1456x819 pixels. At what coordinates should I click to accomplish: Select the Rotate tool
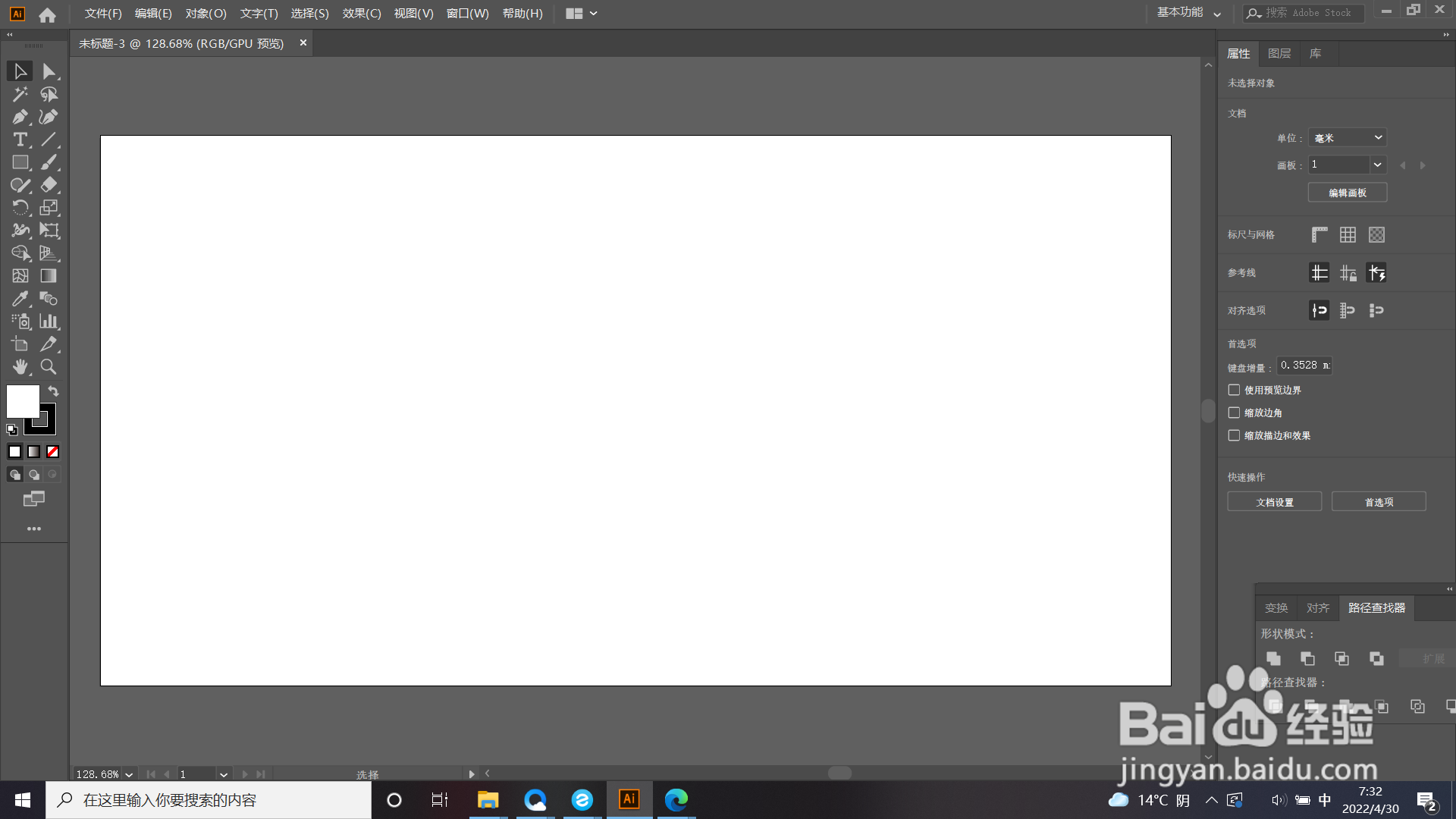coord(20,208)
